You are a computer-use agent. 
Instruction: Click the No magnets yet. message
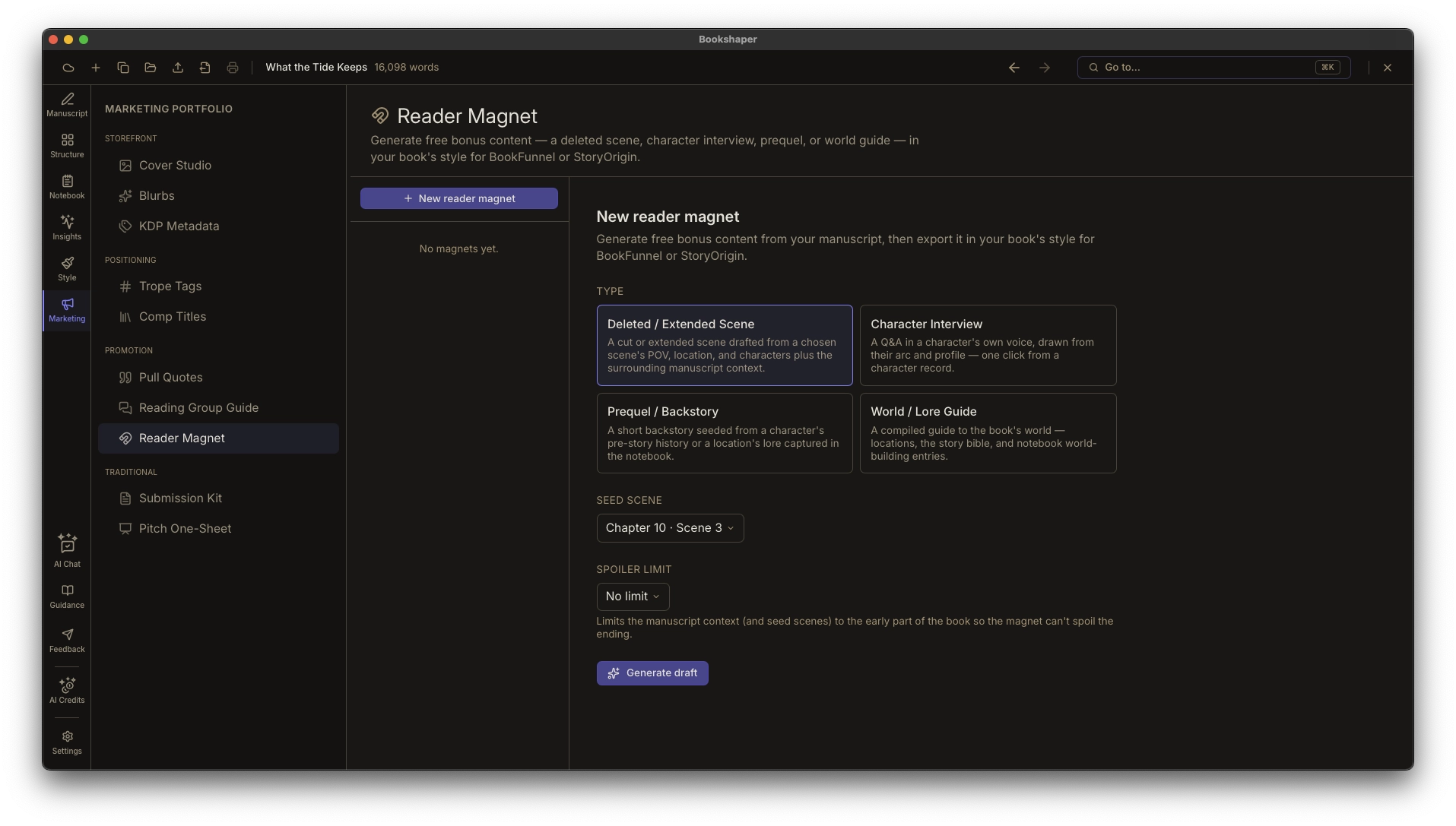458,249
